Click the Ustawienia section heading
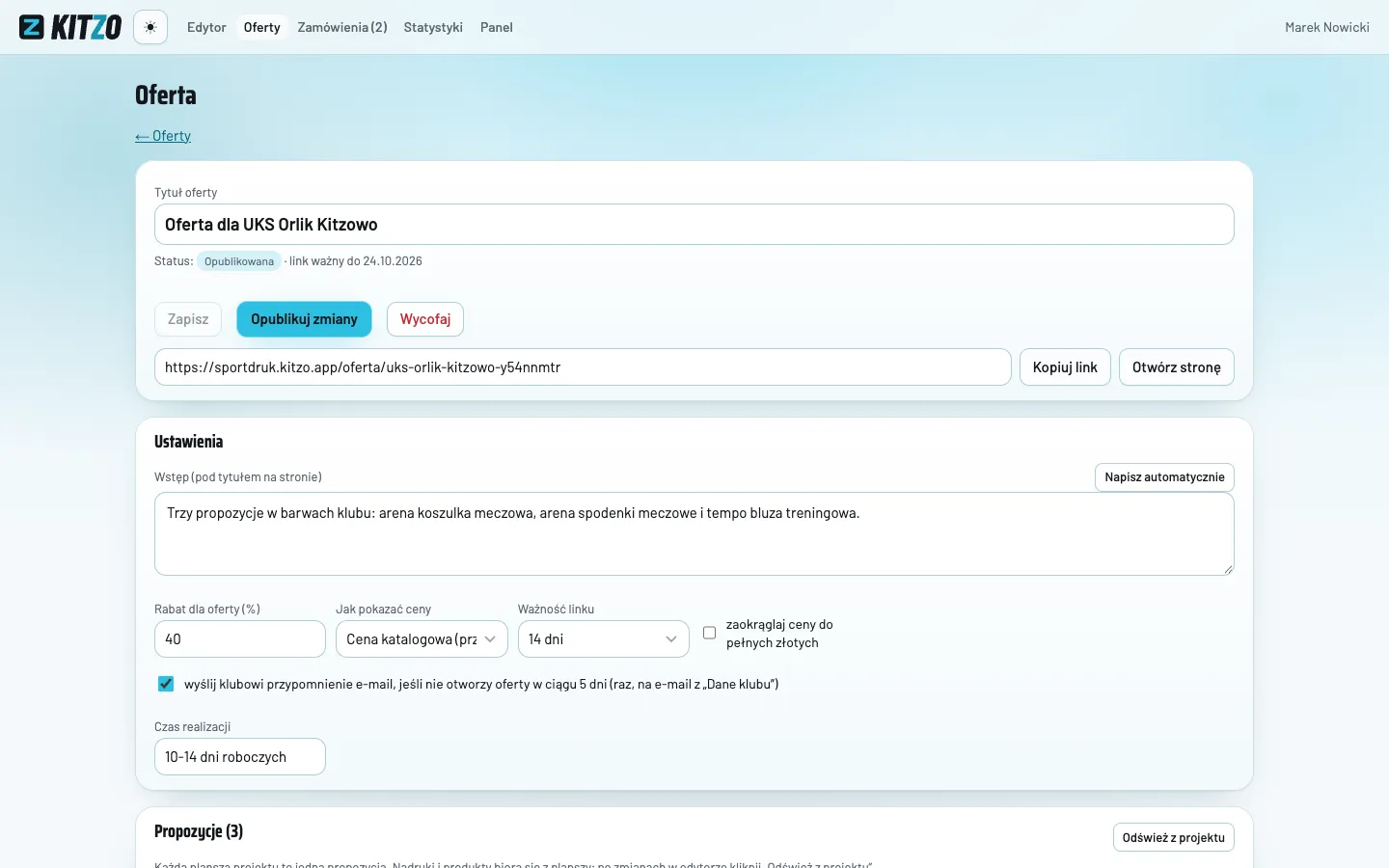Viewport: 1389px width, 868px height. (189, 442)
